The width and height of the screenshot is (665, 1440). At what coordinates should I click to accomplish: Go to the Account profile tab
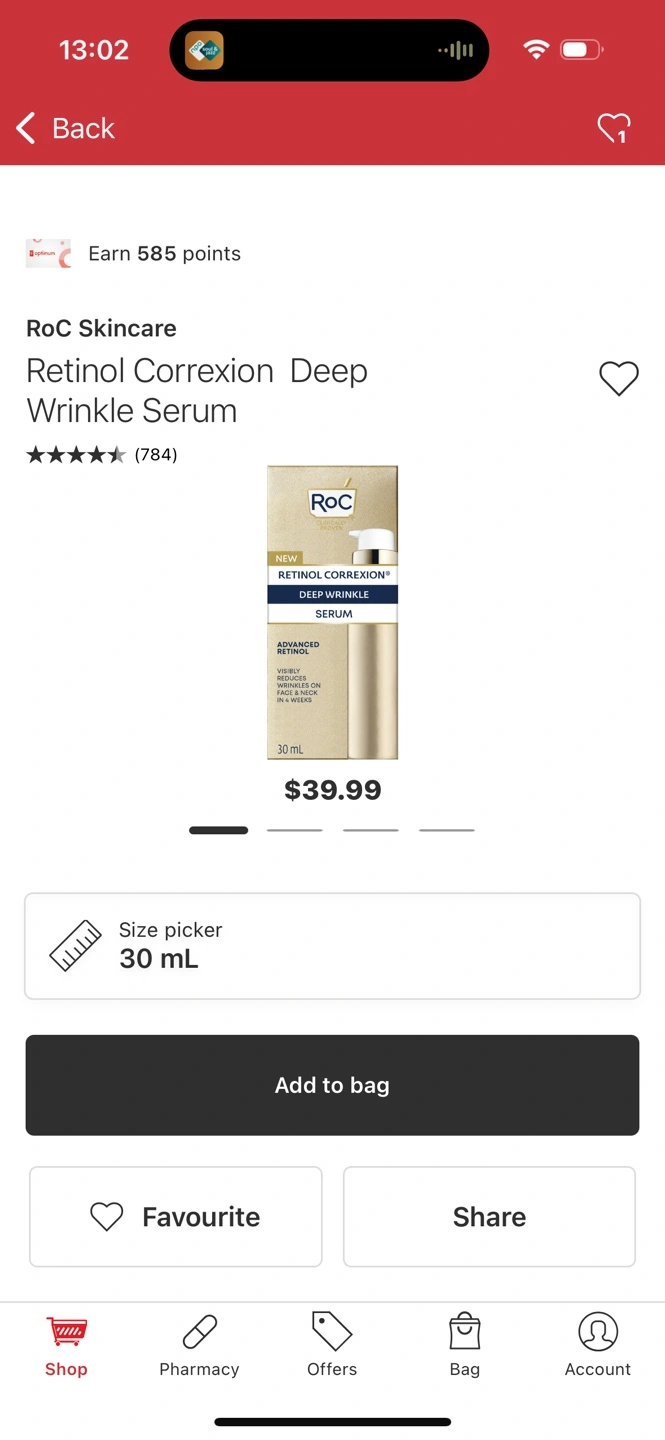point(598,1346)
